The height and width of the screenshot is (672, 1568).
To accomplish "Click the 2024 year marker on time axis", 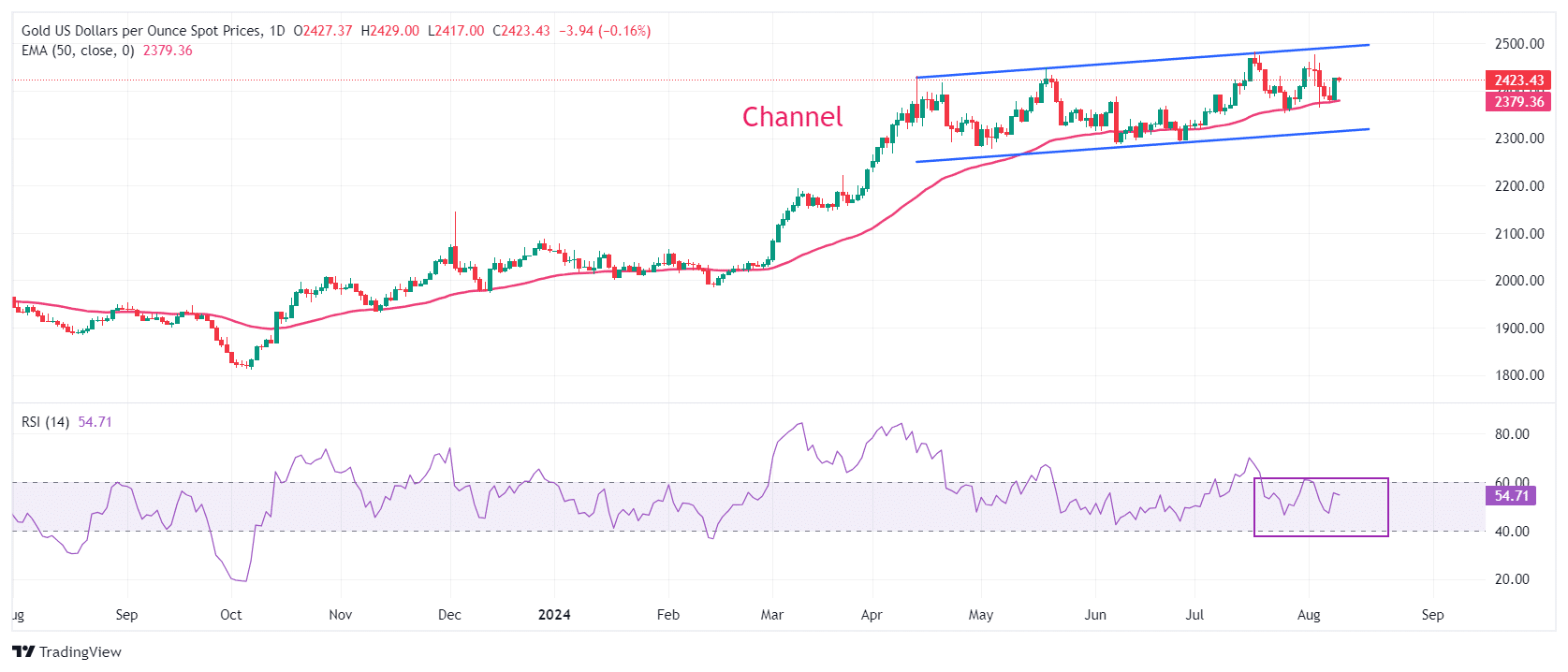I will [554, 615].
